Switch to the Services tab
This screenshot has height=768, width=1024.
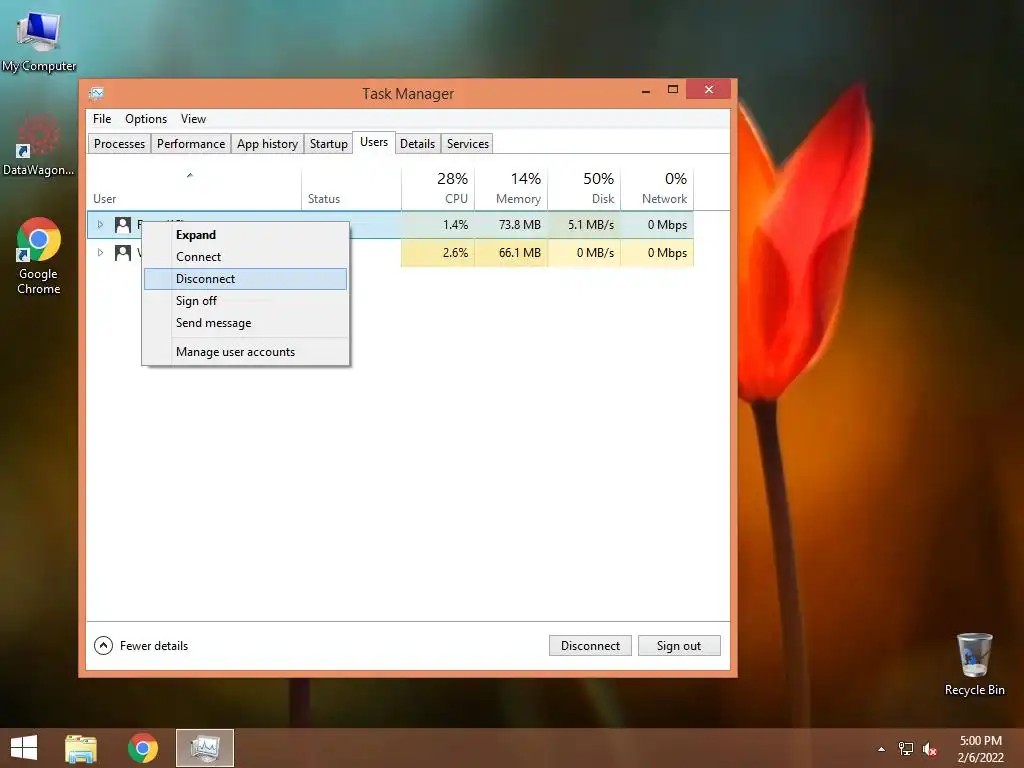click(468, 144)
